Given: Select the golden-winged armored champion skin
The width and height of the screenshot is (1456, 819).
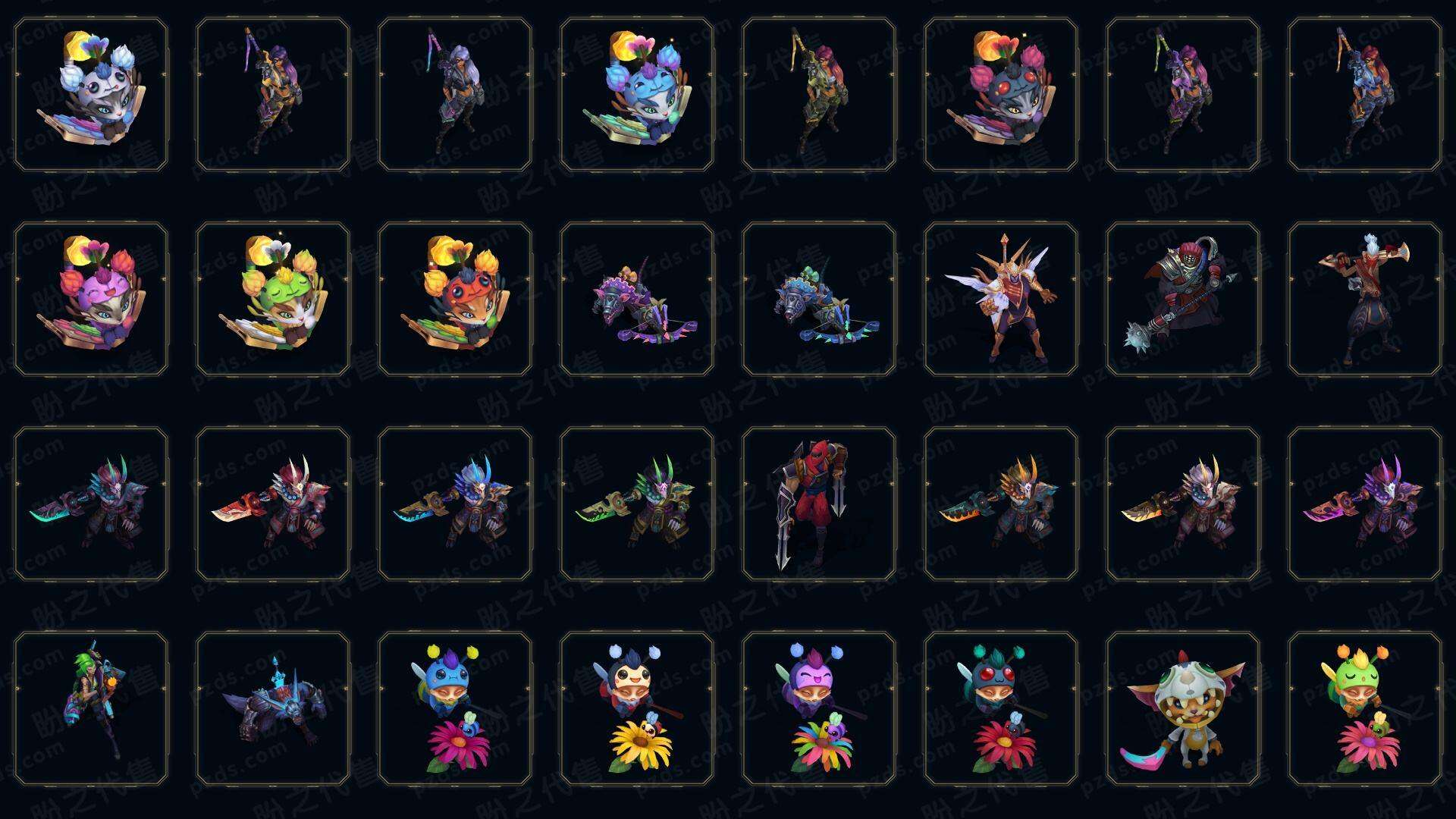Looking at the screenshot, I should tap(1001, 299).
